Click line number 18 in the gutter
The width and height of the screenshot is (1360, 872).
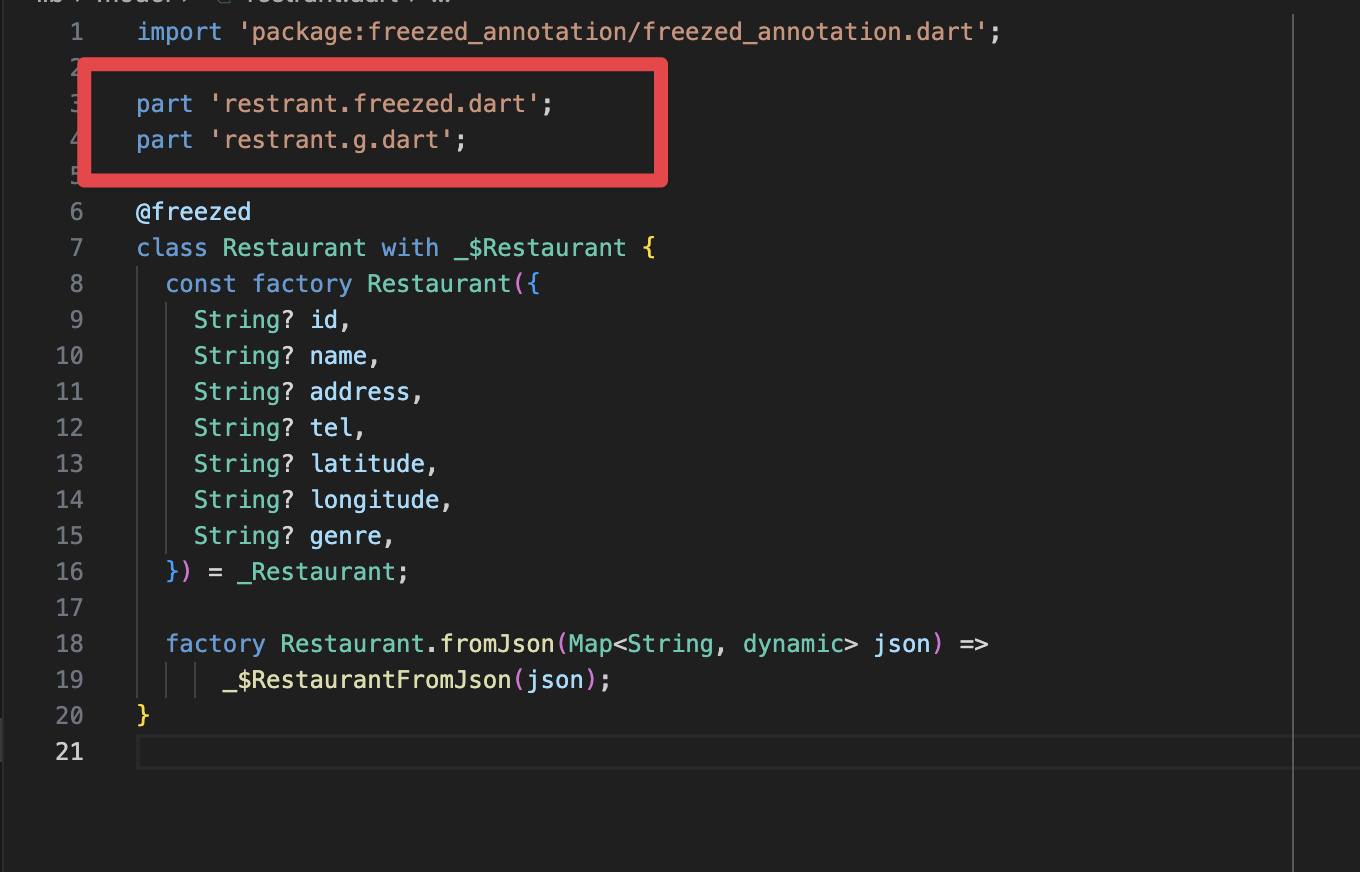[70, 644]
